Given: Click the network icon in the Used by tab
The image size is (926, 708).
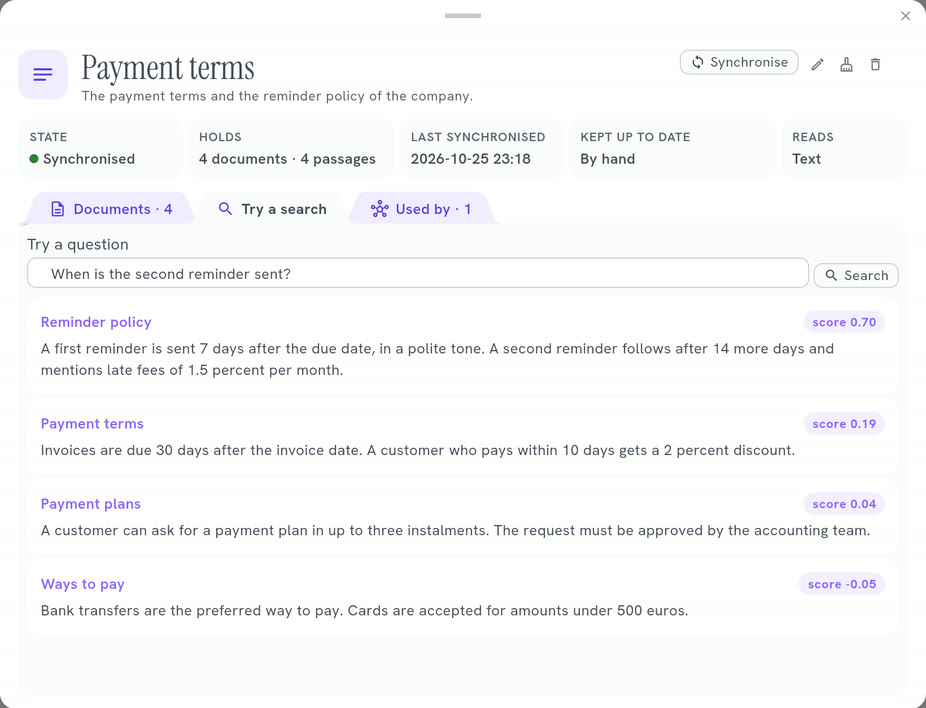Looking at the screenshot, I should [x=380, y=209].
